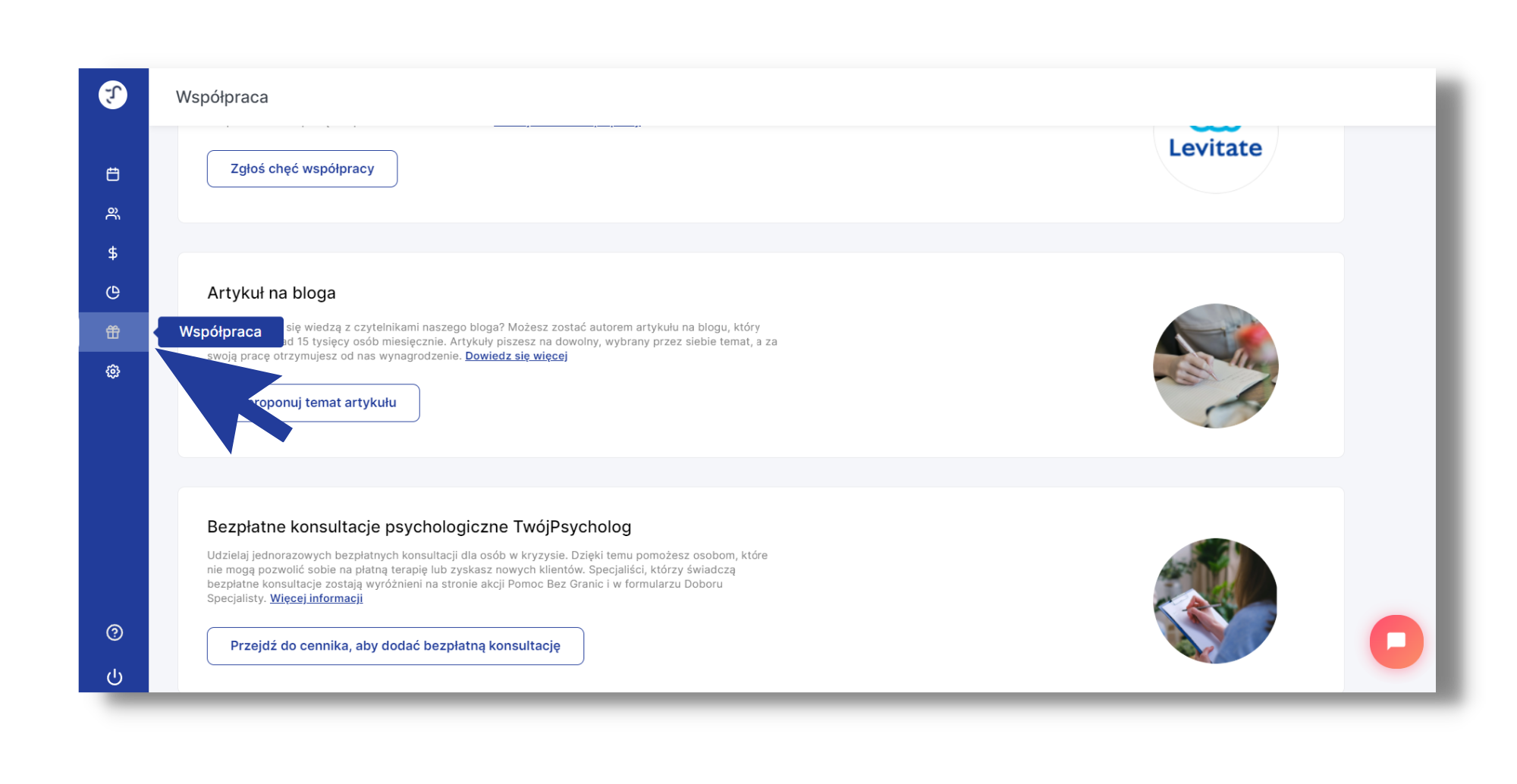Click the 'Współpraca' tooltip label
The height and width of the screenshot is (784, 1517).
(220, 332)
